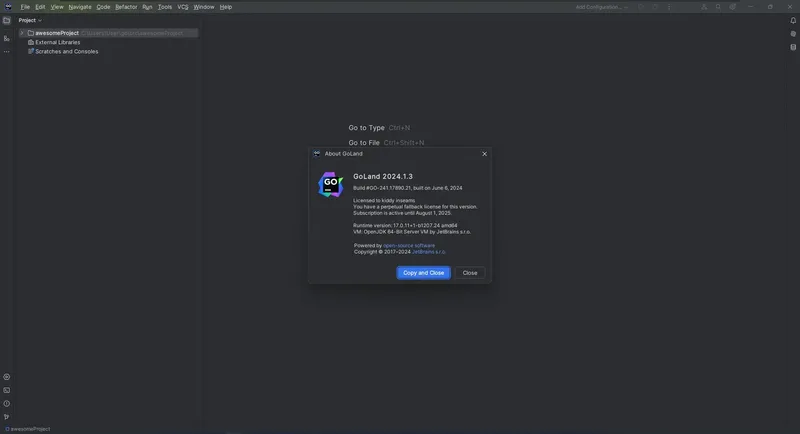Open IDE and Project Settings gear icon
This screenshot has height=434, width=800.
[x=732, y=7]
